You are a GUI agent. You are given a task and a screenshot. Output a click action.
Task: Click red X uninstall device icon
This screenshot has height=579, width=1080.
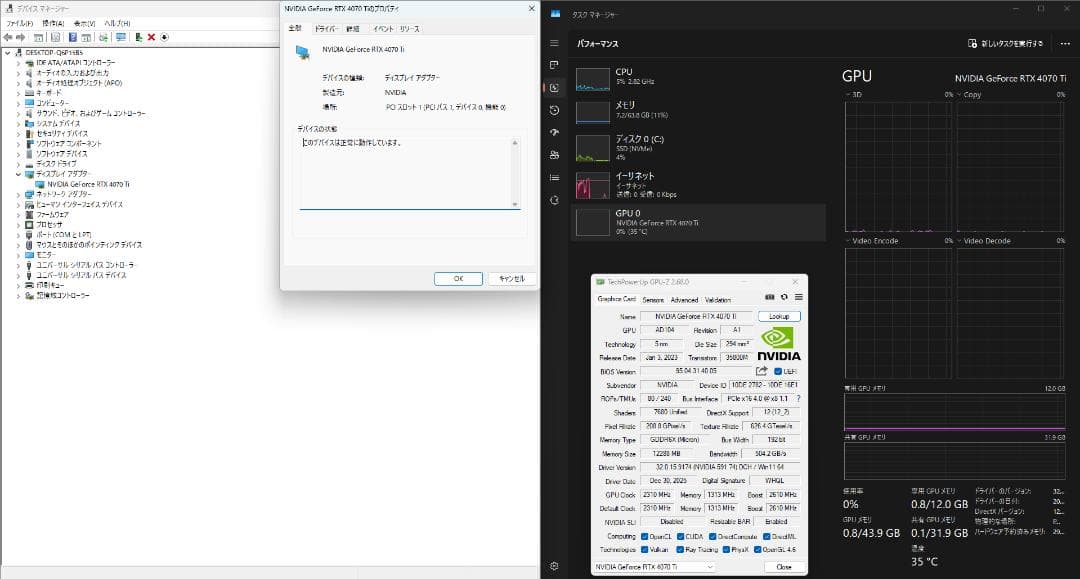[x=151, y=37]
